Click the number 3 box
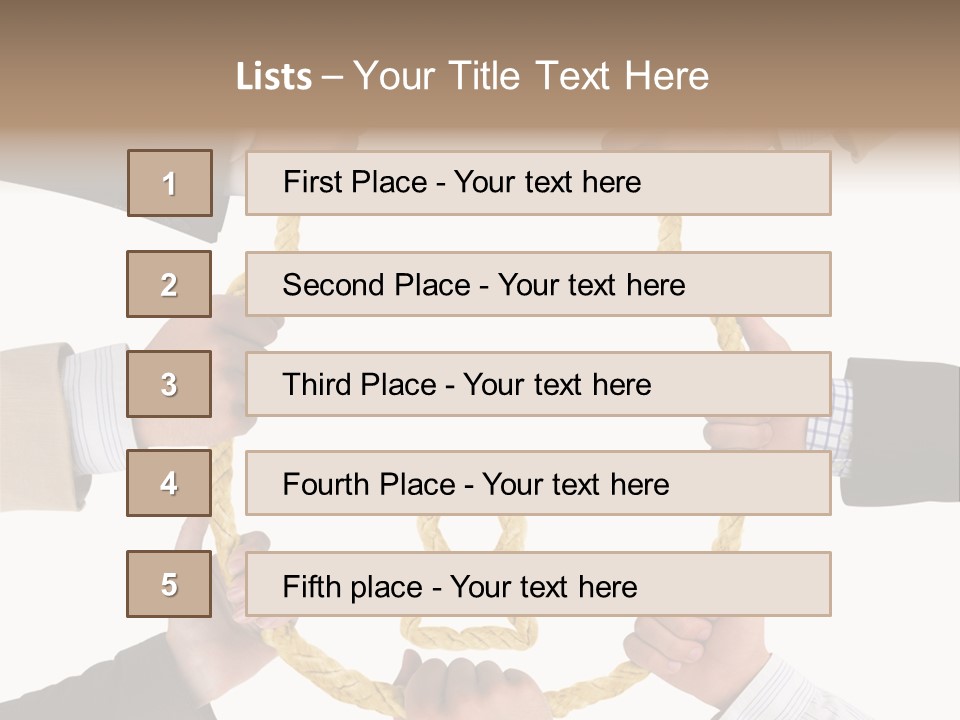 (169, 384)
